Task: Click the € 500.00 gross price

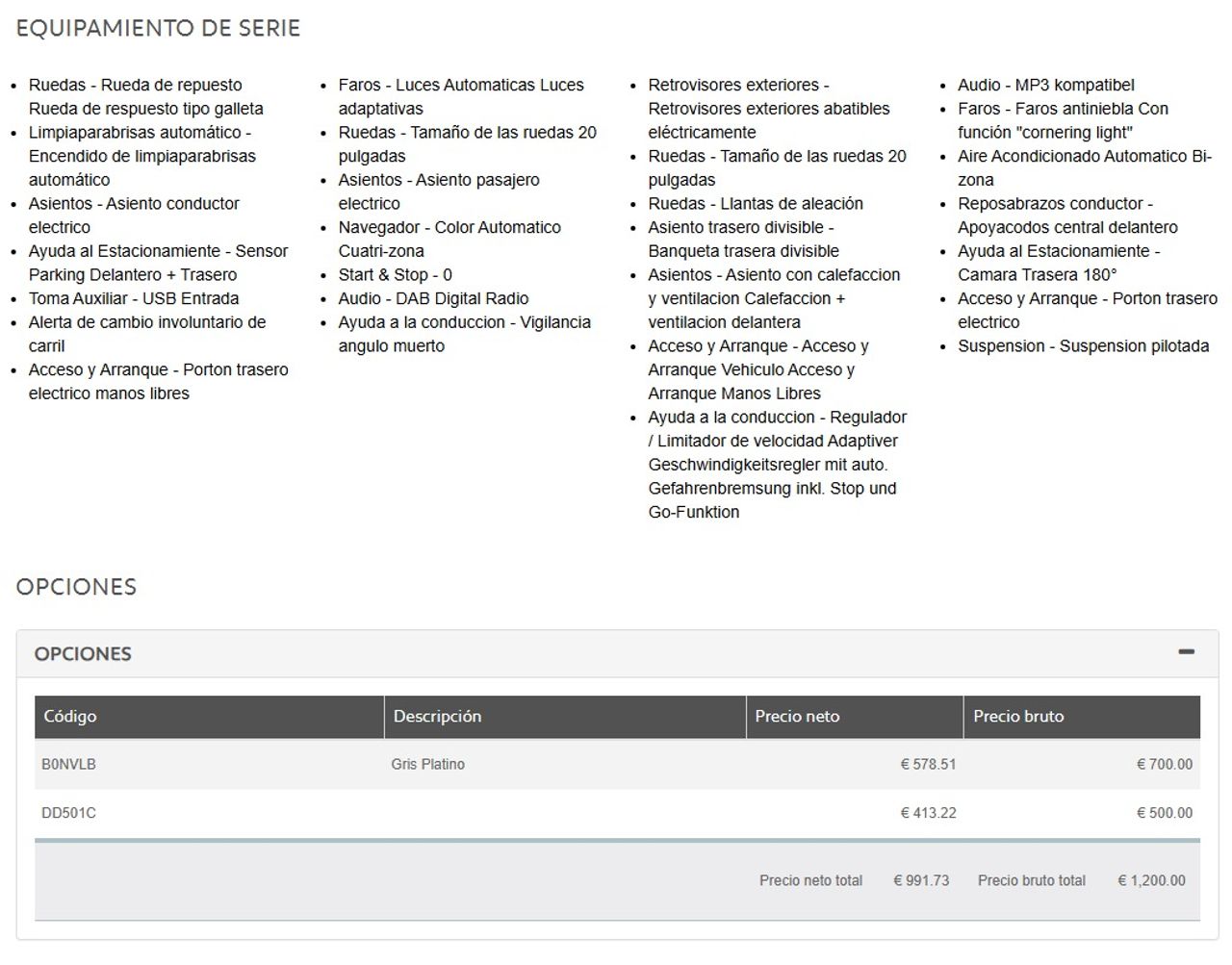Action: click(1164, 813)
